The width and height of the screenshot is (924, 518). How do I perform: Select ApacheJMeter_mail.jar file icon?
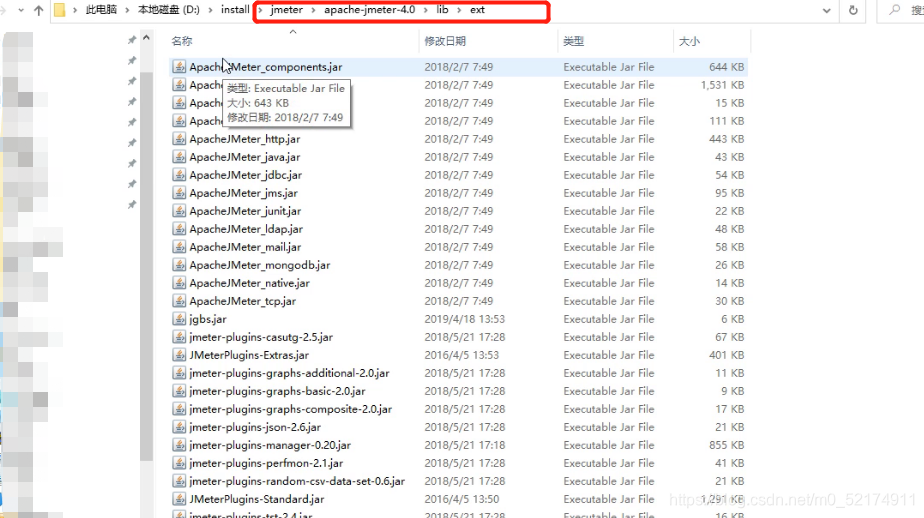pos(179,247)
